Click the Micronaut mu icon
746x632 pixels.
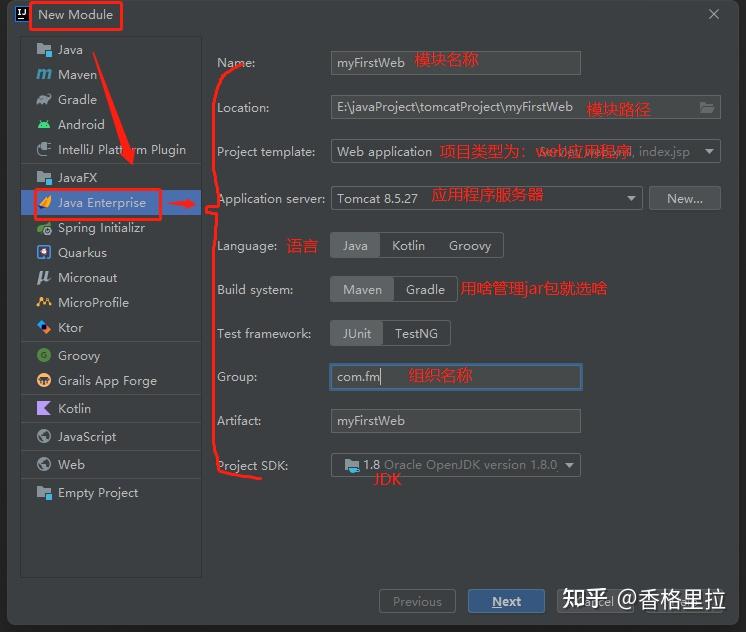44,277
